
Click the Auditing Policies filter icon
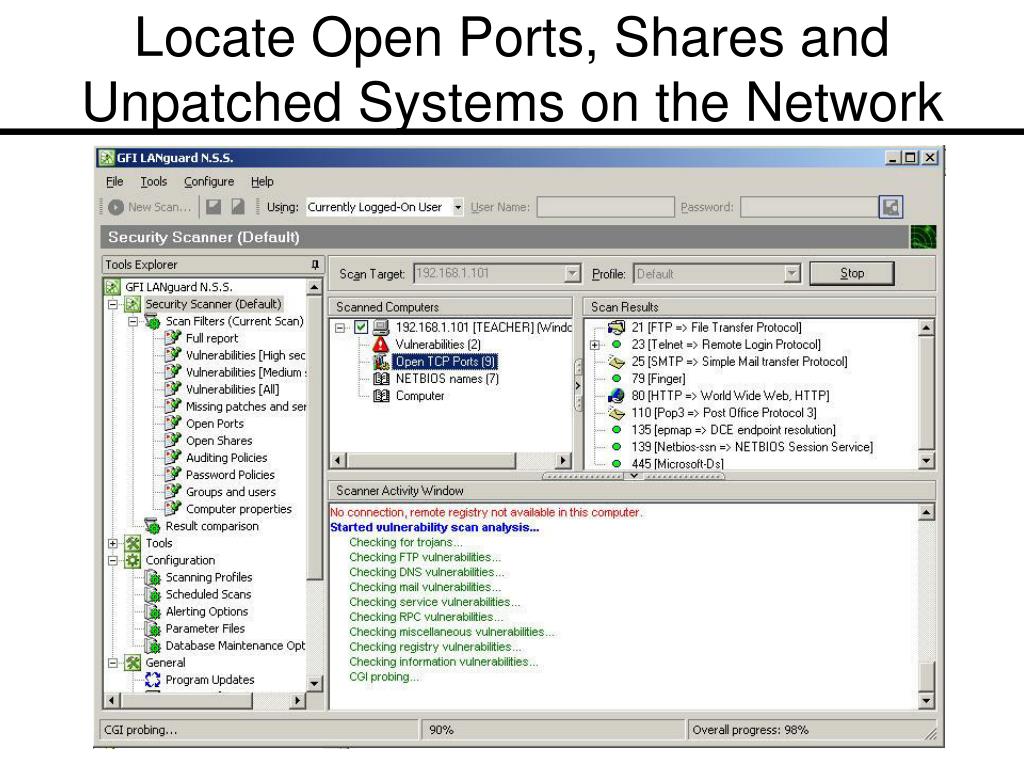pyautogui.click(x=173, y=457)
